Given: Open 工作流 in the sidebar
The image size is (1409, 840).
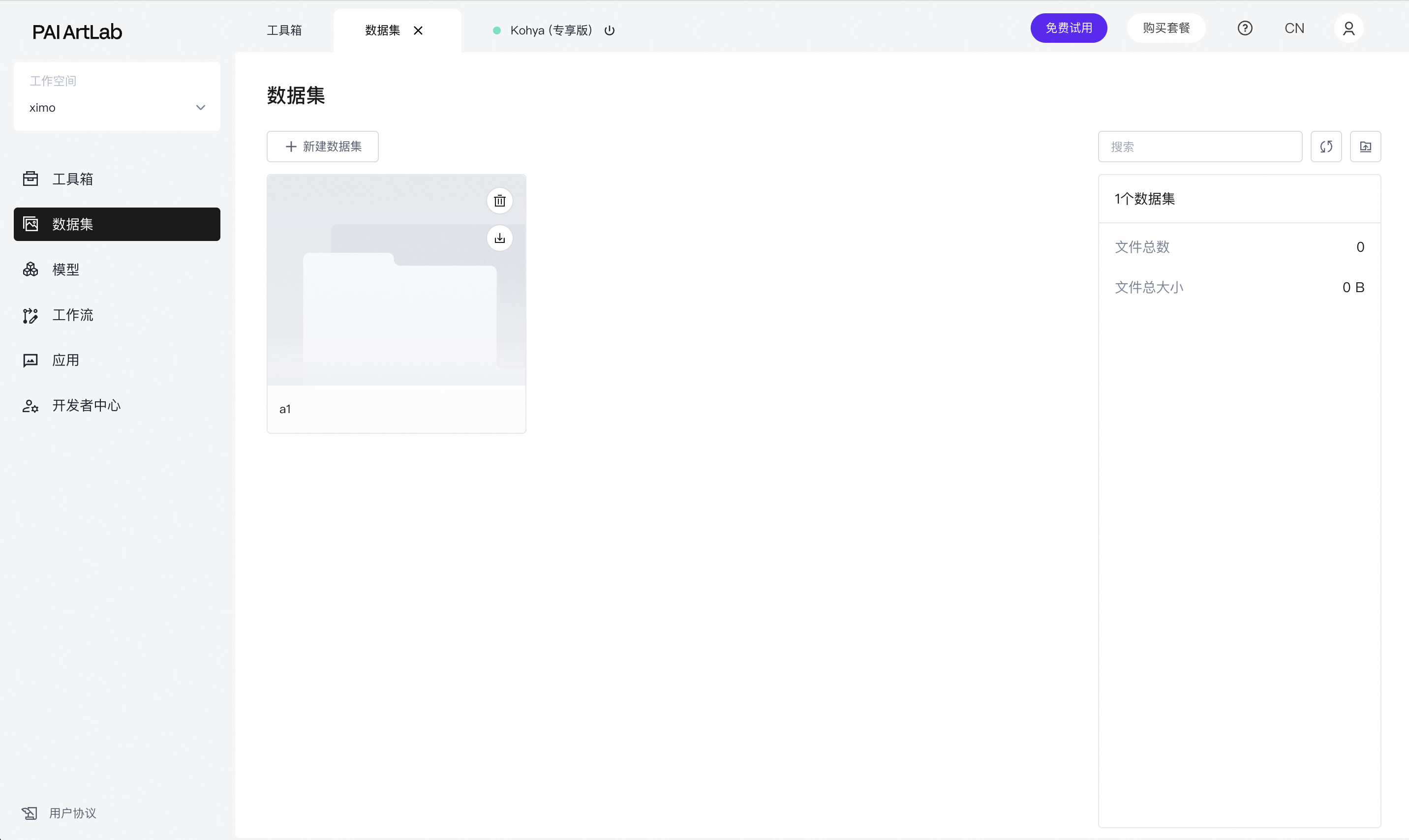Looking at the screenshot, I should click(72, 315).
